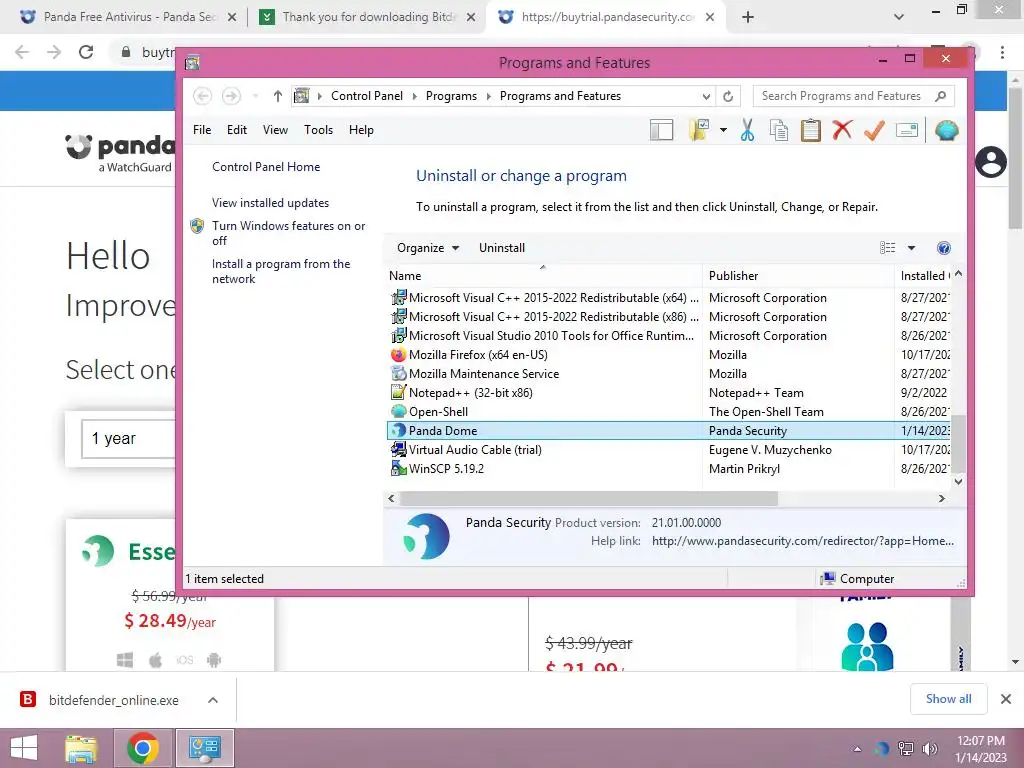1024x768 pixels.
Task: Open recent locations dropdown arrow
Action: pyautogui.click(x=255, y=96)
